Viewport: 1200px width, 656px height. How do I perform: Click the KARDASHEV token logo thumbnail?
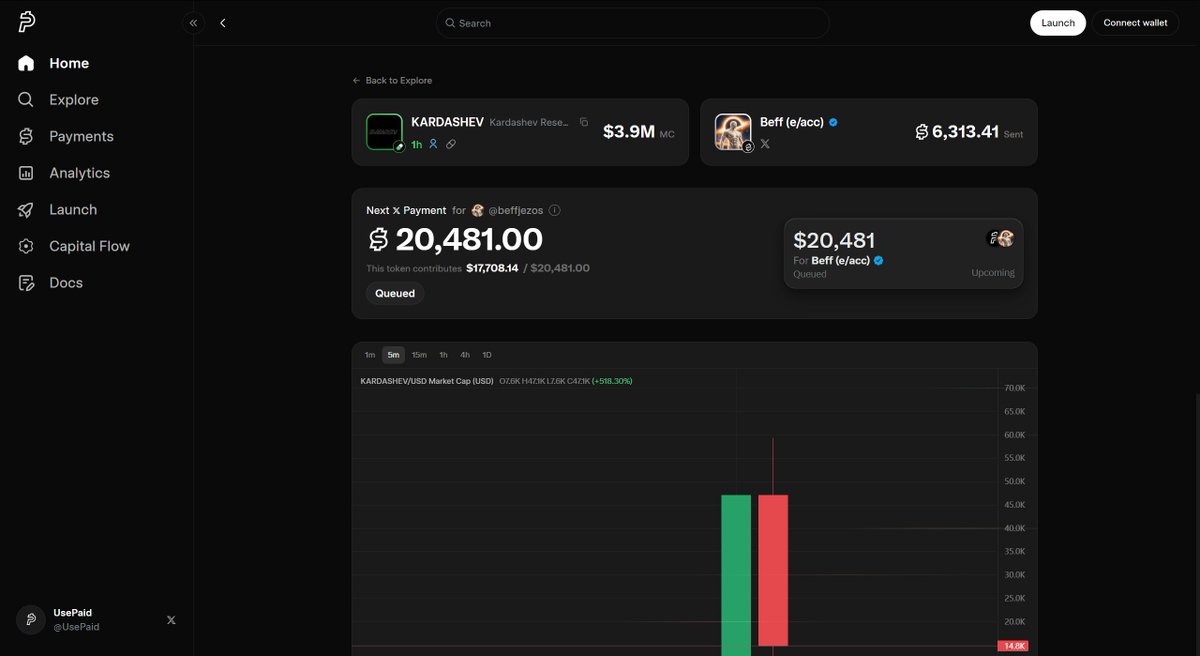pyautogui.click(x=384, y=132)
